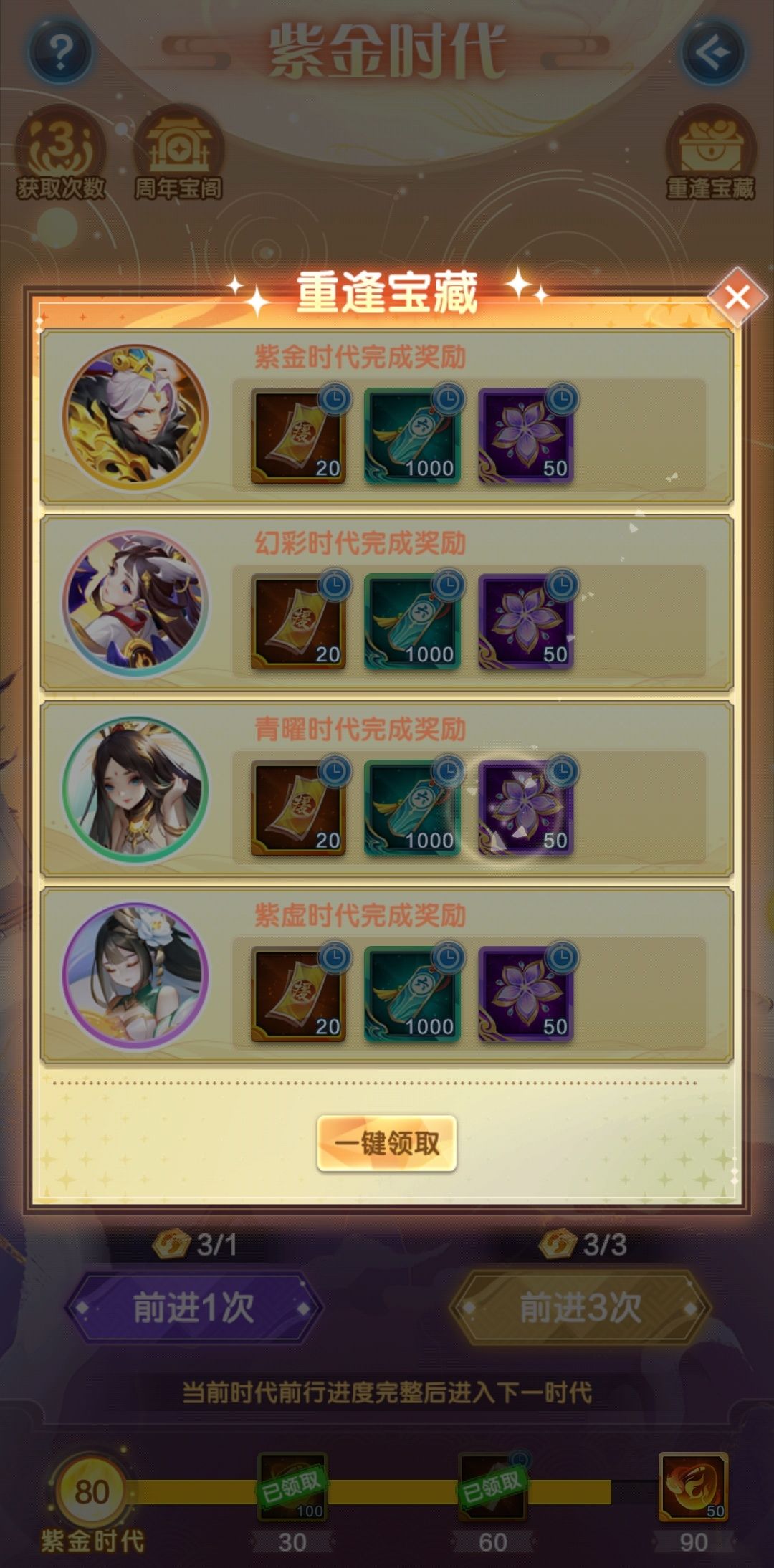Open 获取次数 icon
This screenshot has height=1568, width=774.
coord(61,153)
